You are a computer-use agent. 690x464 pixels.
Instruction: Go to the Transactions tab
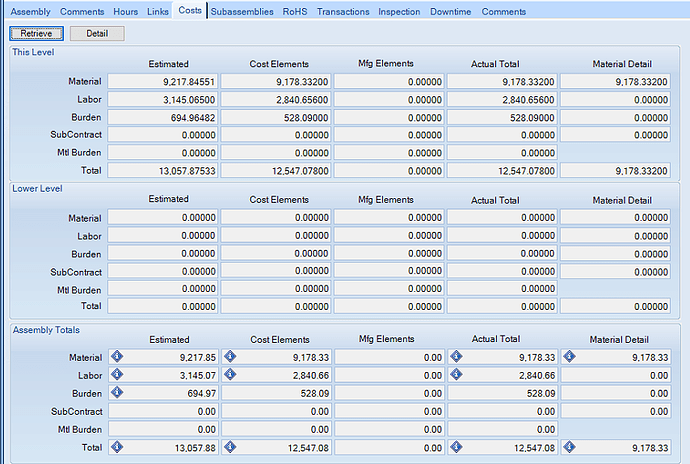343,12
